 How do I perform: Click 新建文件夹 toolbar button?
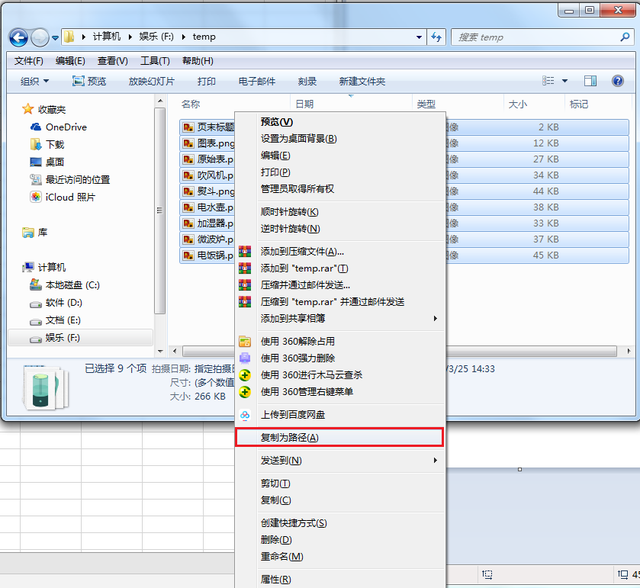pyautogui.click(x=362, y=81)
